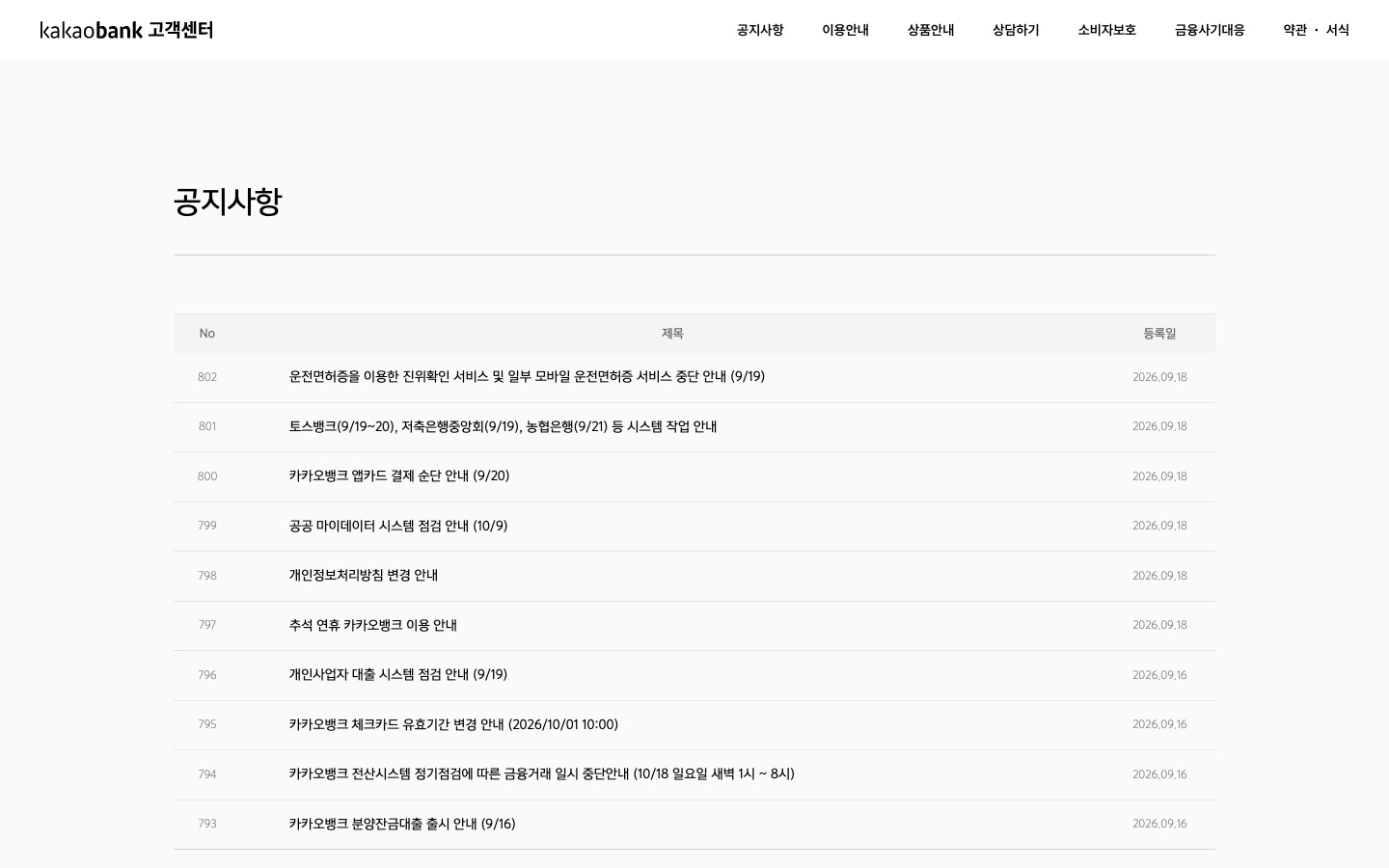Click date 2026.09.16 in row 794

click(x=1159, y=774)
